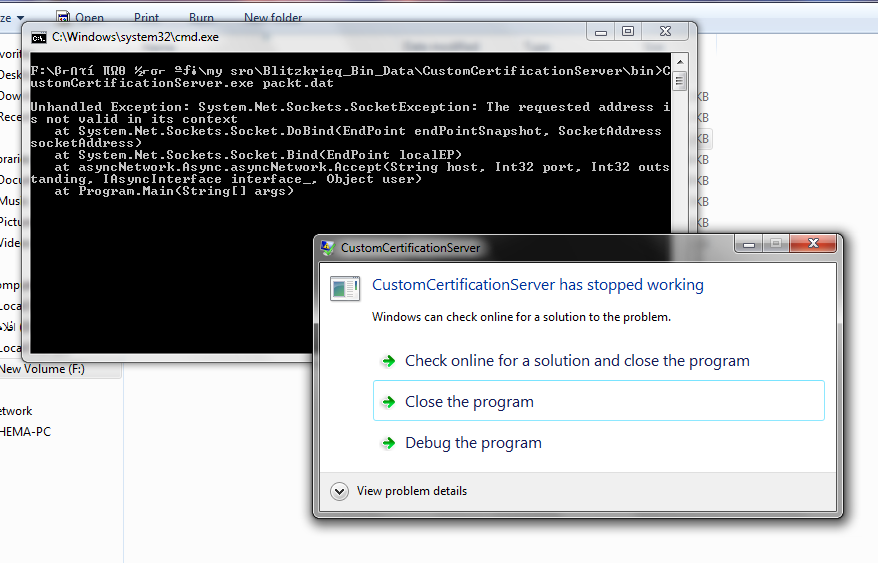Close the cmd.exe console window
The width and height of the screenshot is (878, 576).
tap(664, 32)
